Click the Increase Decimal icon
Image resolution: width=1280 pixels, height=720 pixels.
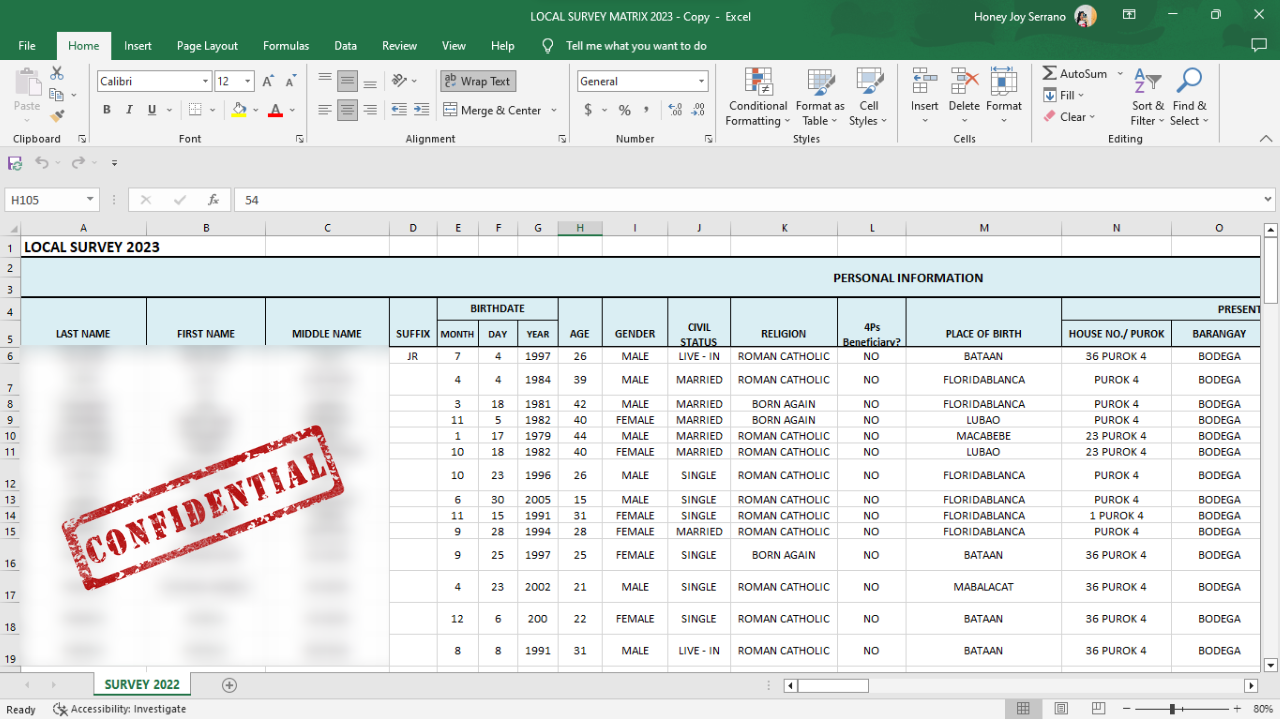pos(675,110)
